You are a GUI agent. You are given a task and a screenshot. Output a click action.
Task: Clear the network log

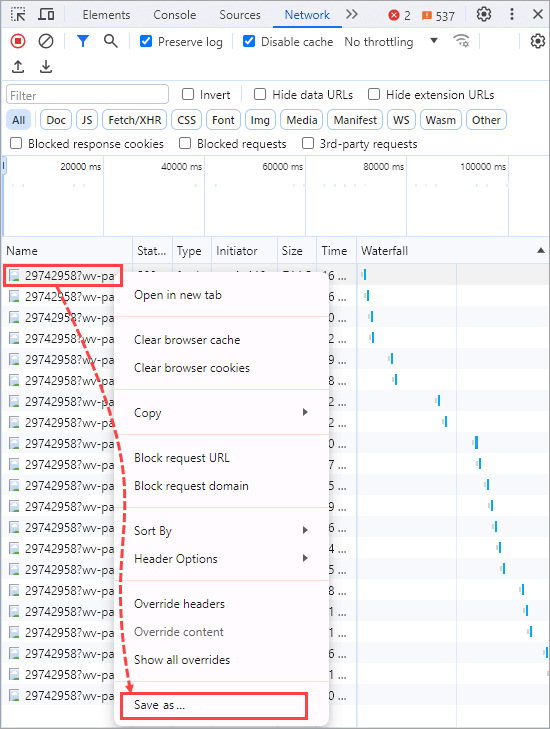pos(46,41)
